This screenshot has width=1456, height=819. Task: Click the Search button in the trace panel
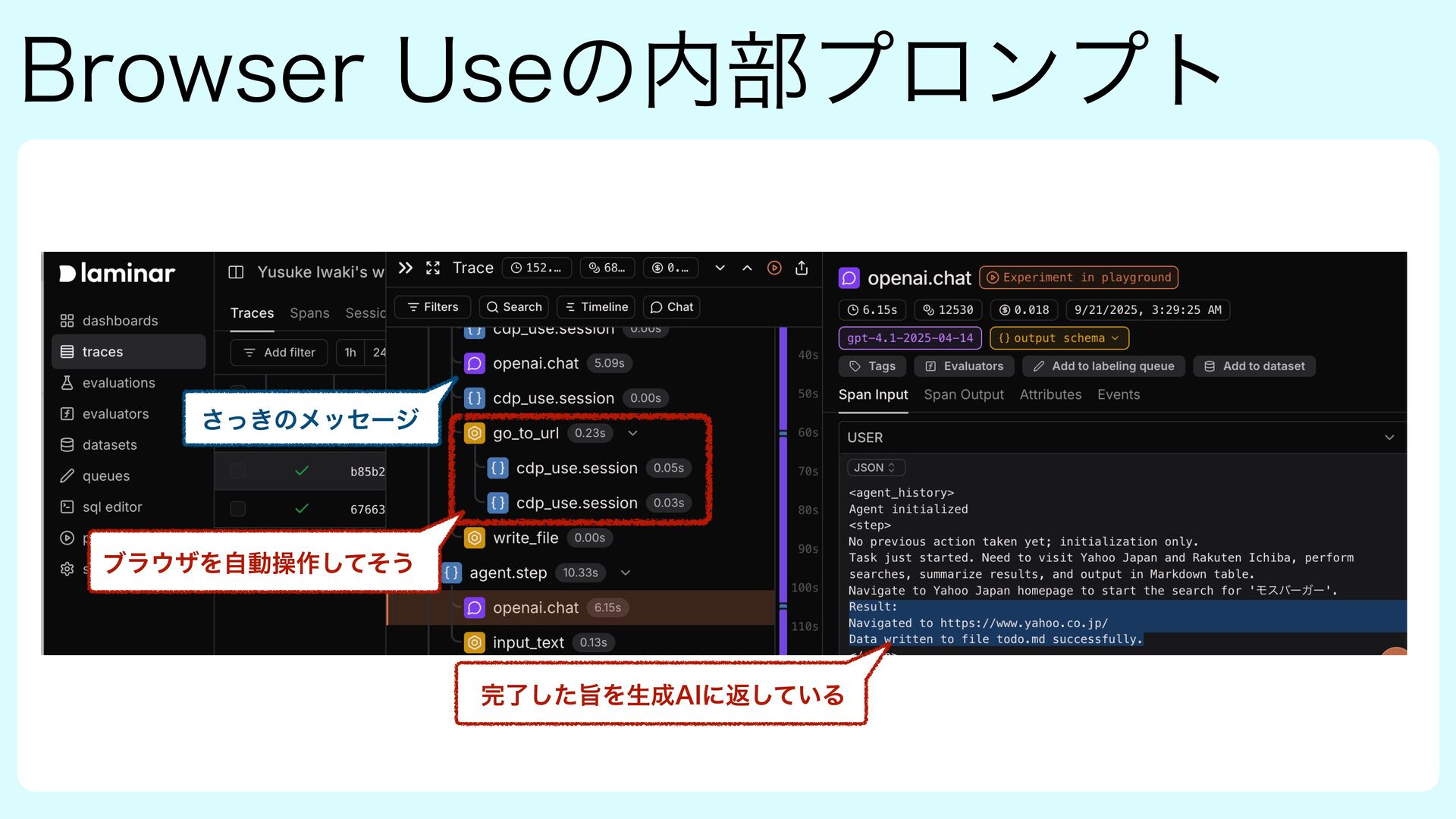(514, 307)
